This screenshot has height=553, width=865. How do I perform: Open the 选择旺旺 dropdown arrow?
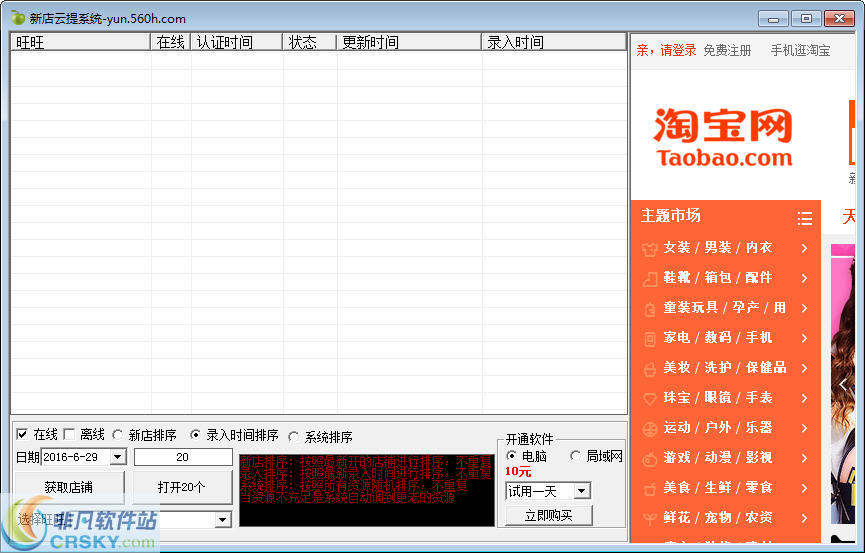click(x=222, y=519)
